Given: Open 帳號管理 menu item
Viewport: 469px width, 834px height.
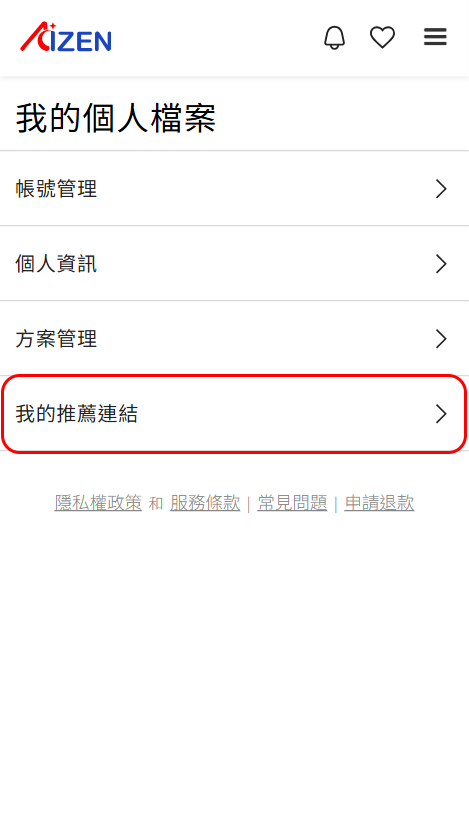Looking at the screenshot, I should pyautogui.click(x=234, y=189).
